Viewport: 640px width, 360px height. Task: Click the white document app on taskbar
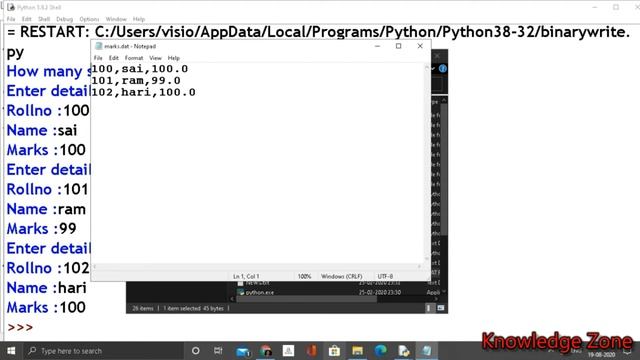click(x=289, y=351)
